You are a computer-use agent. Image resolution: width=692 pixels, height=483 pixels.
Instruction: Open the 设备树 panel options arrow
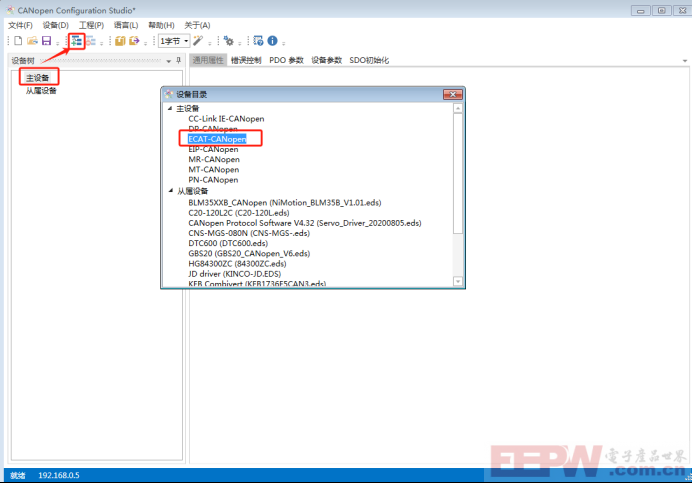click(x=169, y=61)
